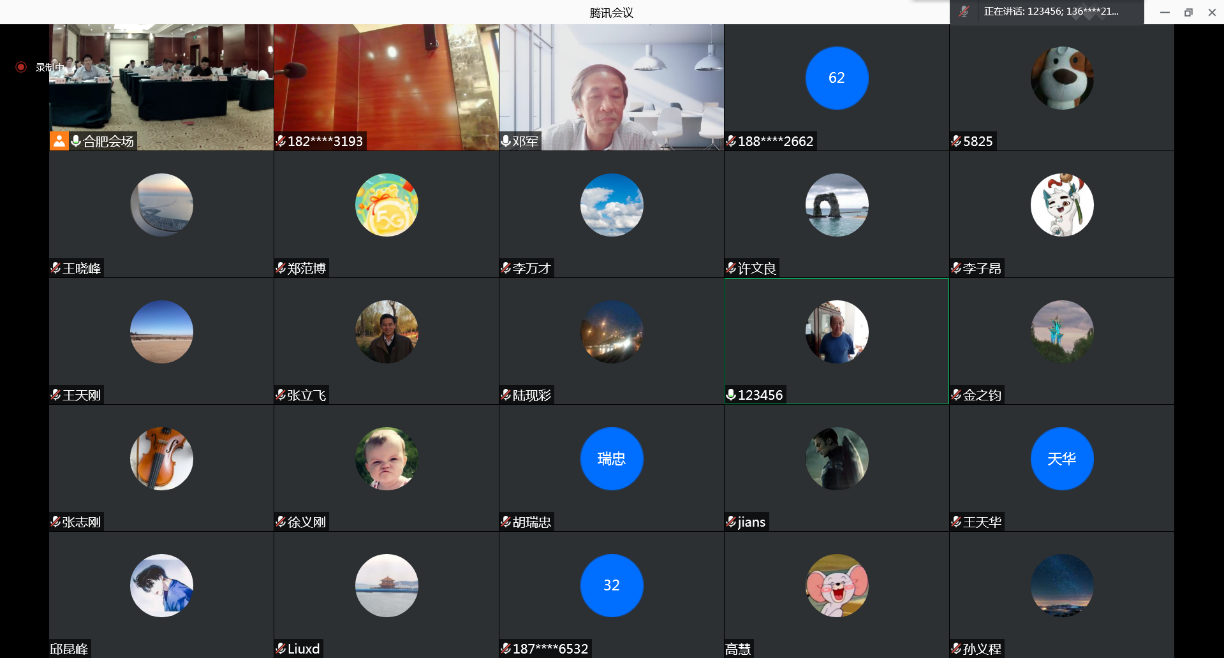Open the 合肥会场 conference room video tile
The height and width of the screenshot is (658, 1224).
point(161,80)
